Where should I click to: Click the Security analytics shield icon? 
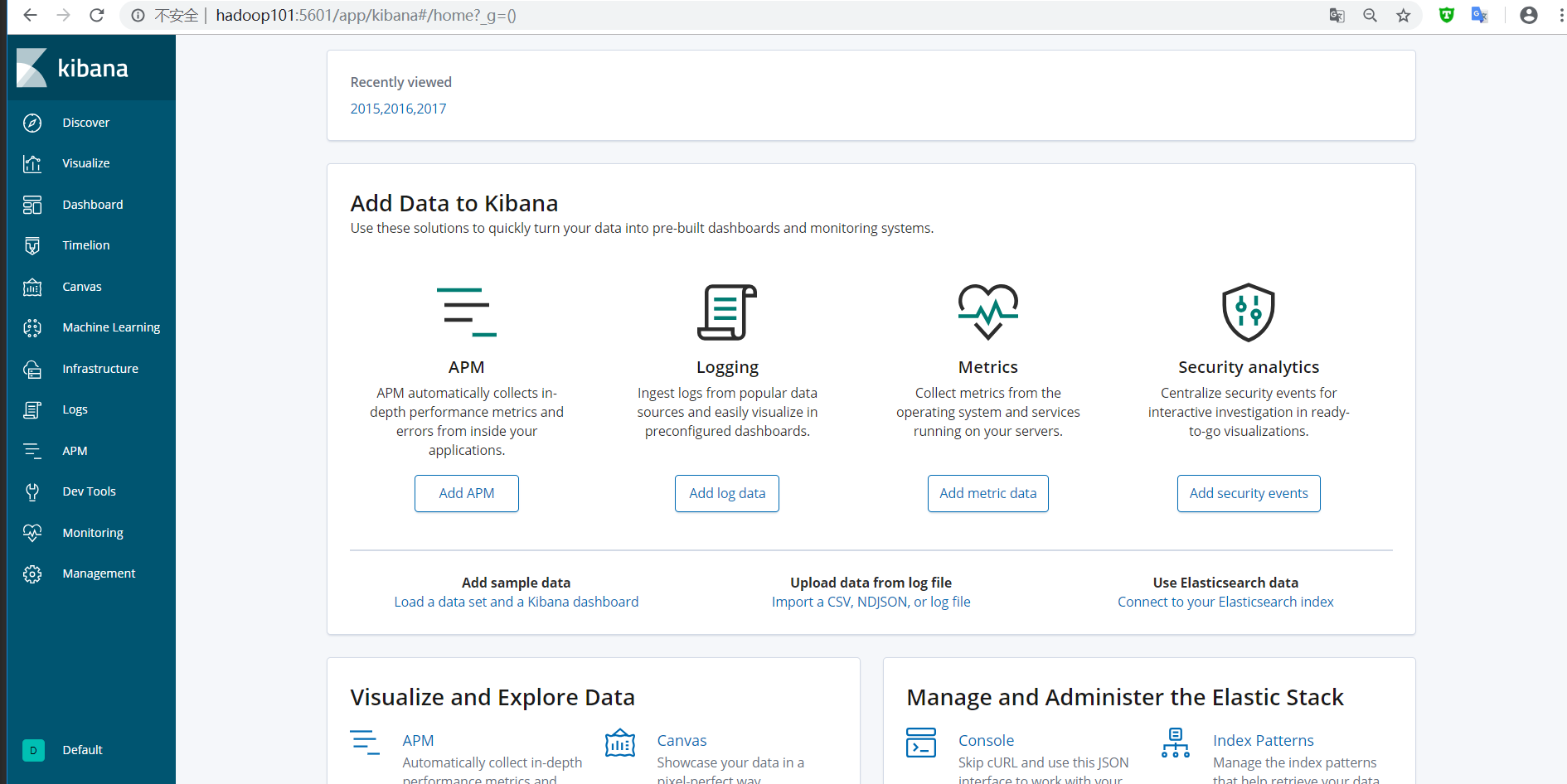(1249, 312)
